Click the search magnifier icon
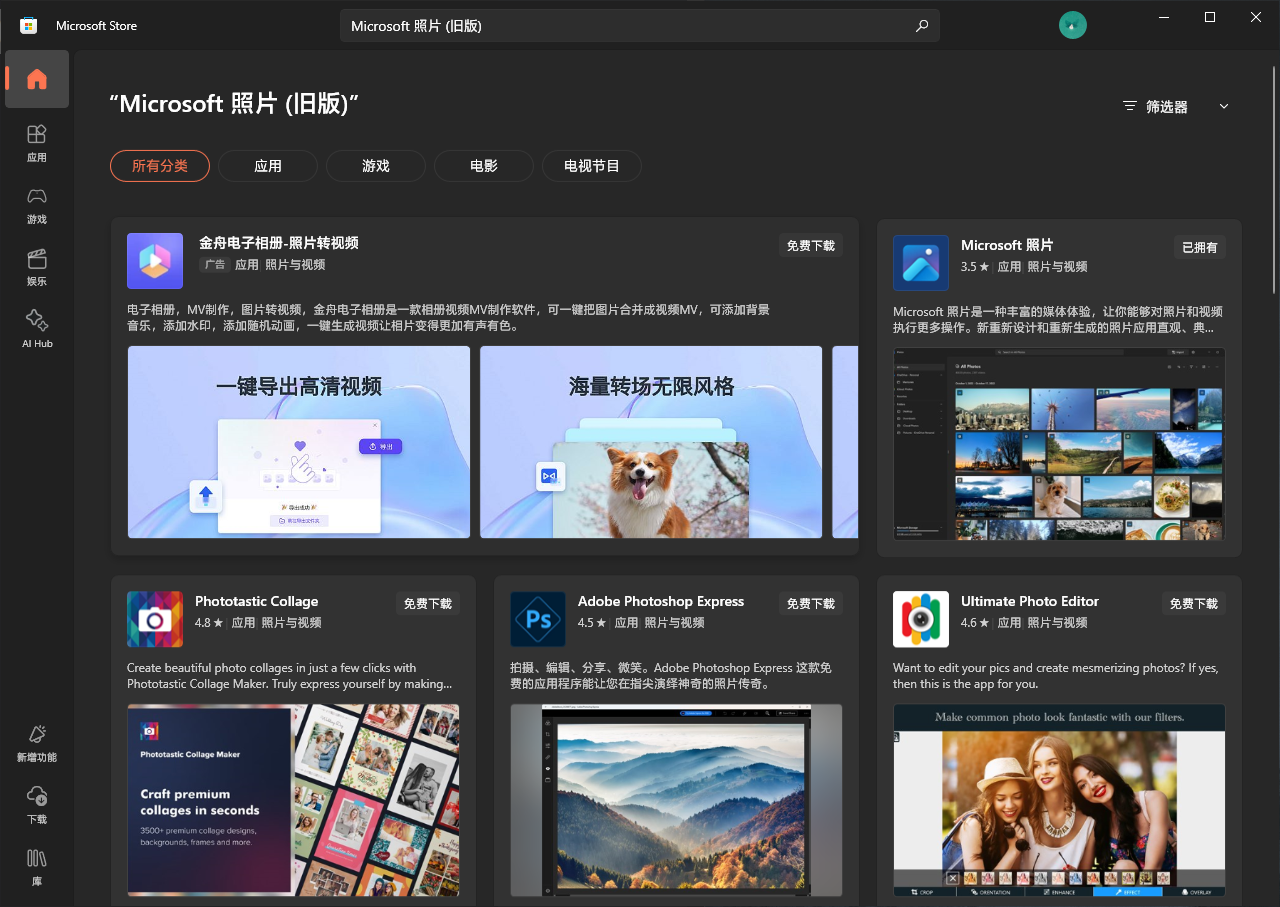This screenshot has width=1280, height=907. (x=921, y=25)
